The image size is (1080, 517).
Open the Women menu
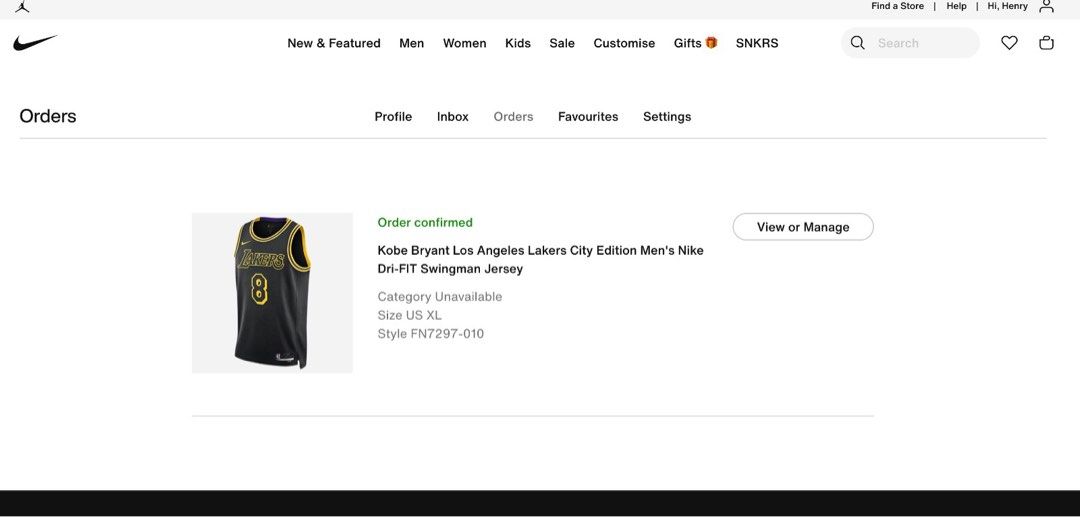point(464,43)
